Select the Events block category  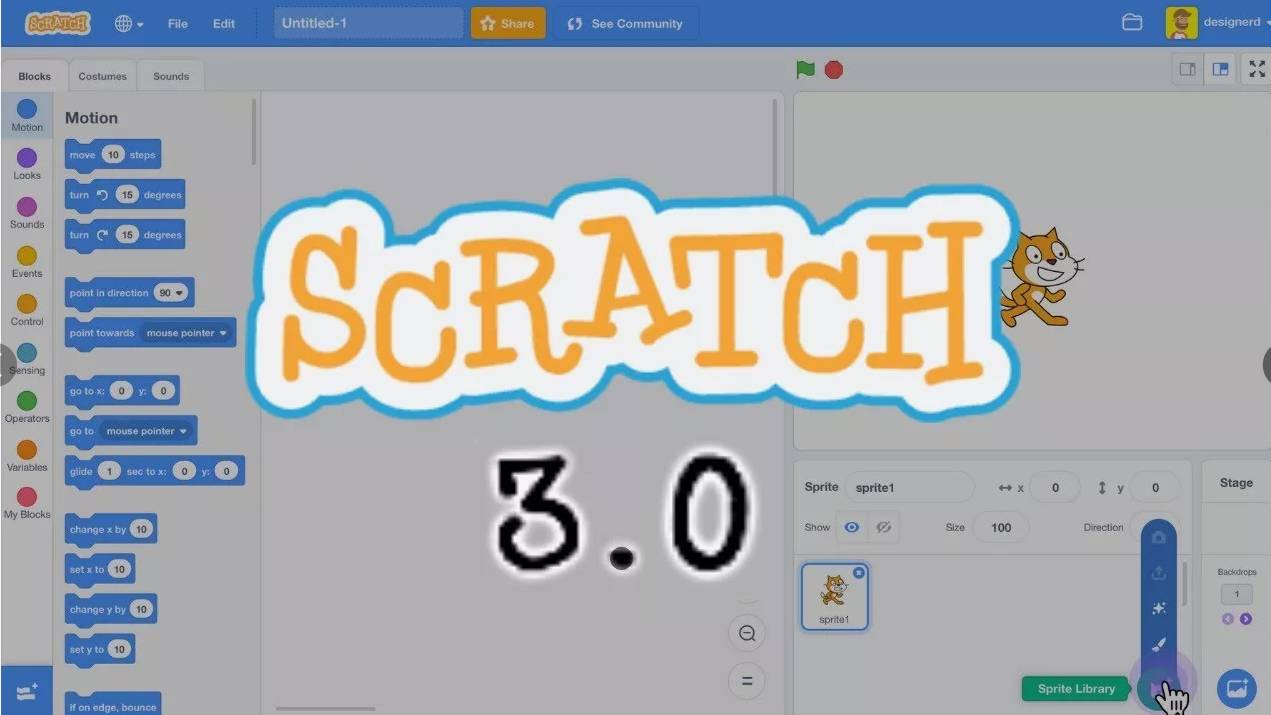27,262
